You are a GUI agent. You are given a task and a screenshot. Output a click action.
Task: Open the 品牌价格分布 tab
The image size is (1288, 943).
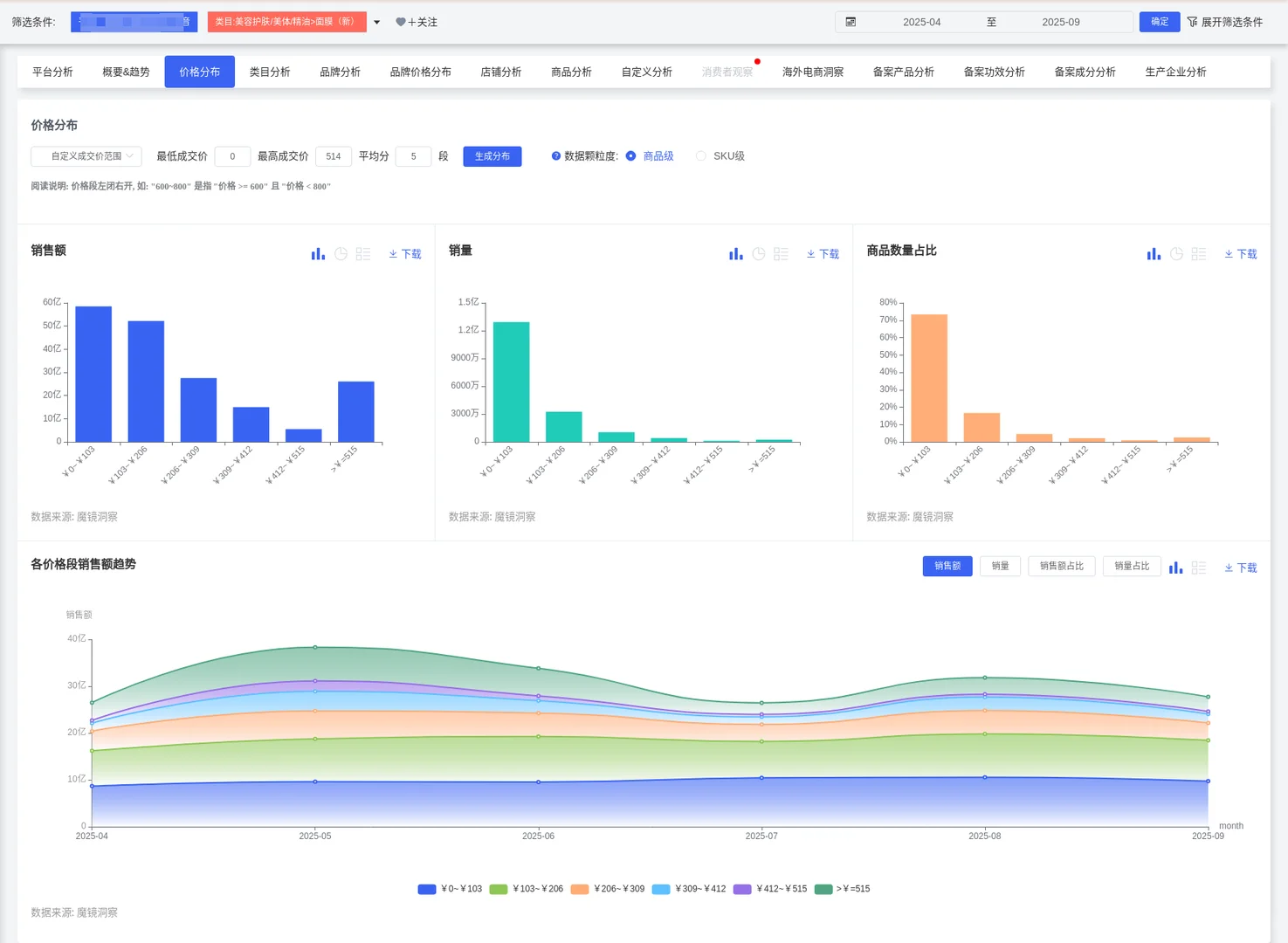point(420,72)
